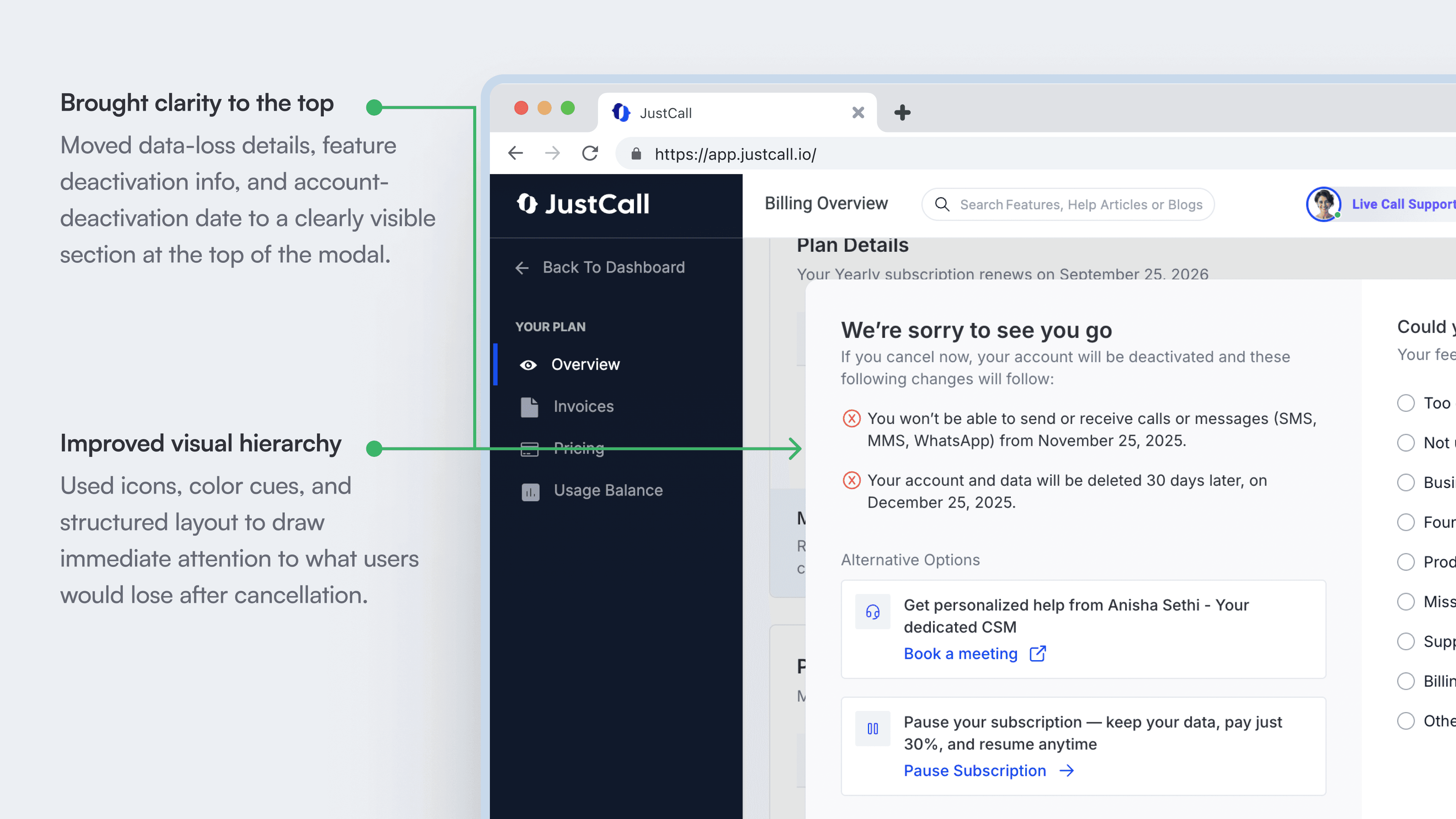Viewport: 1456px width, 819px height.
Task: Click the pause icon in subscription card
Action: click(x=872, y=728)
